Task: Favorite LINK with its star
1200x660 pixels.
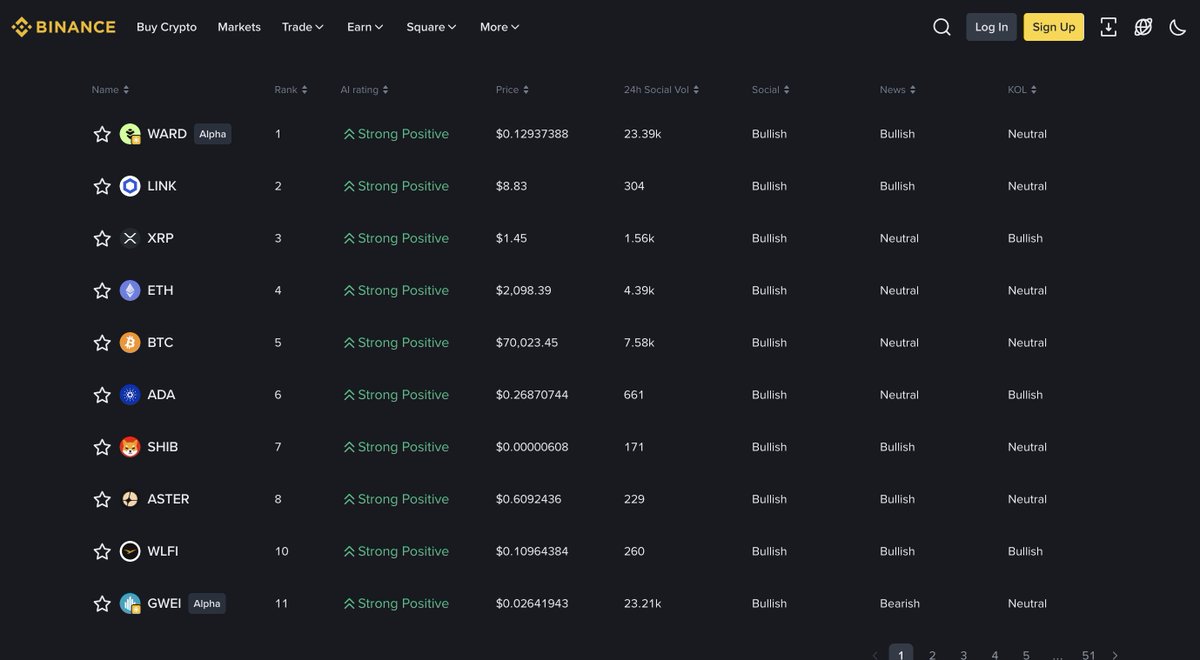Action: point(102,186)
